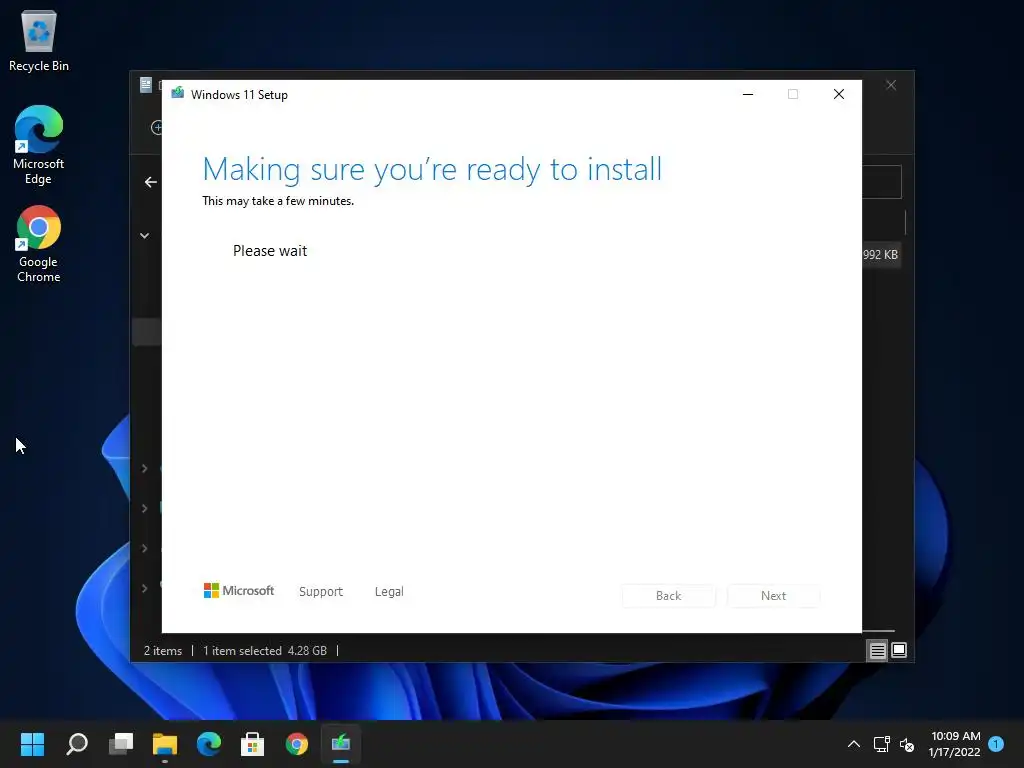
Task: Click the muted volume tray icon
Action: point(907,744)
